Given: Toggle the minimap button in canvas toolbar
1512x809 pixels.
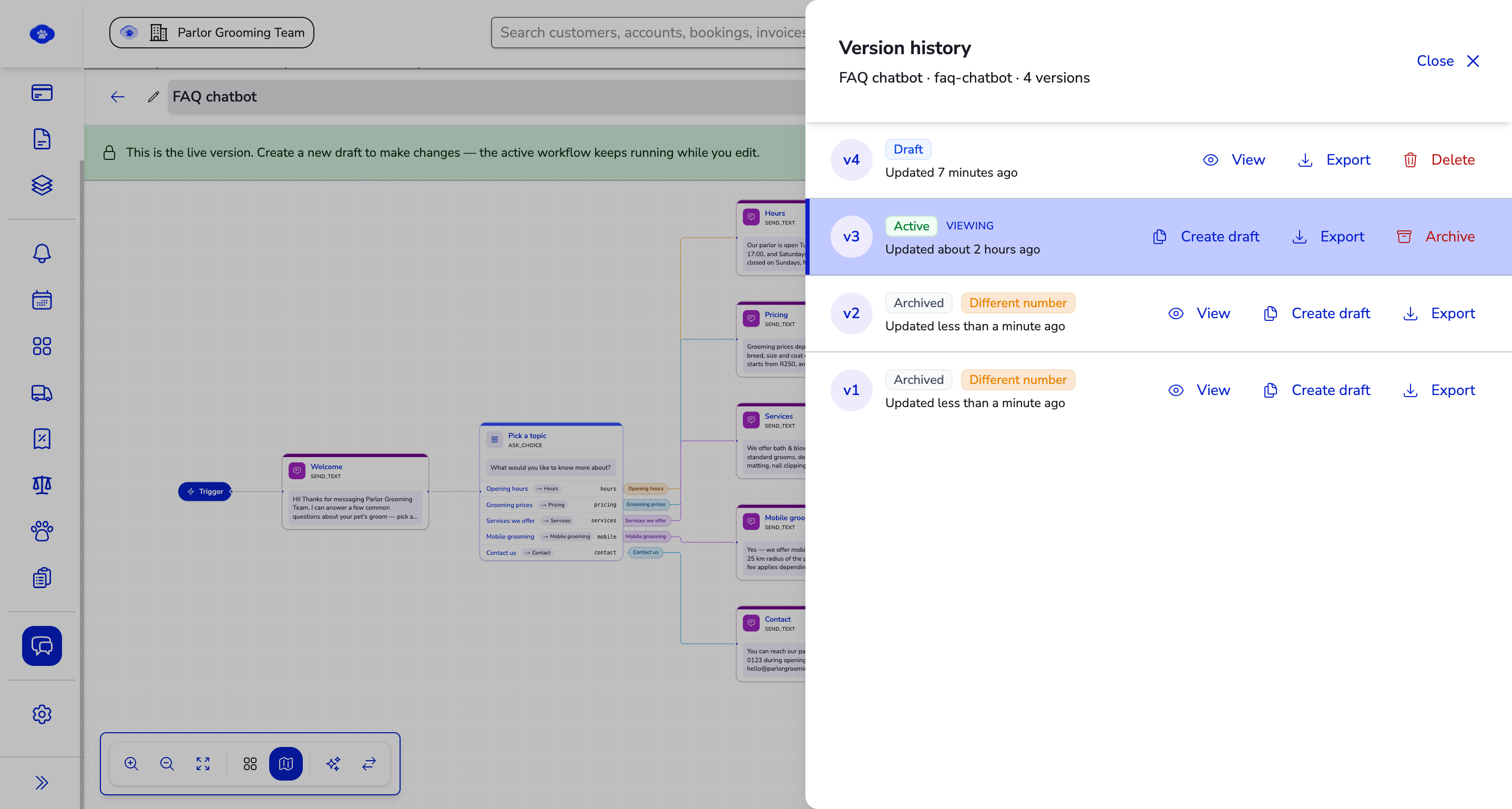Looking at the screenshot, I should pyautogui.click(x=286, y=764).
